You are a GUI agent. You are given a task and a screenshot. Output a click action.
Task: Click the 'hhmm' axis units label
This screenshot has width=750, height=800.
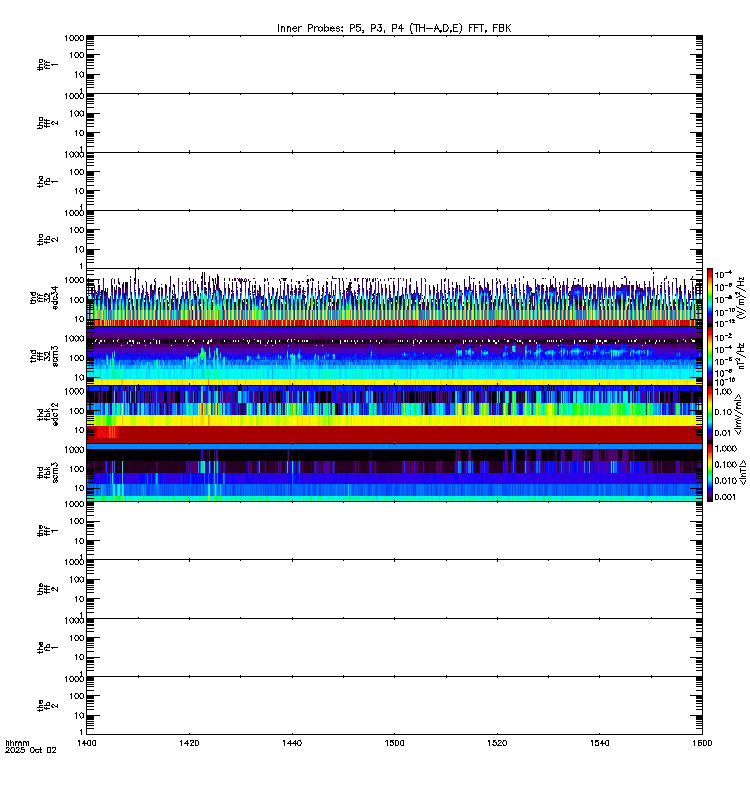pyautogui.click(x=17, y=743)
